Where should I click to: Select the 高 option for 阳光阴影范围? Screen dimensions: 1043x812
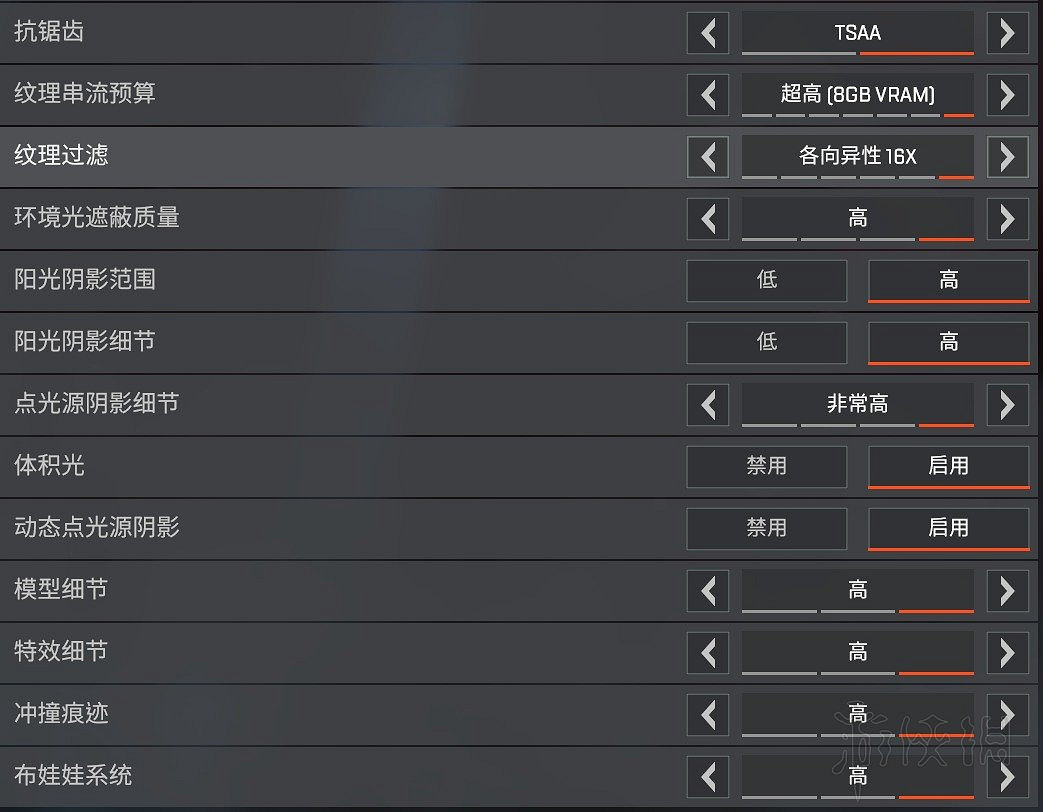948,281
